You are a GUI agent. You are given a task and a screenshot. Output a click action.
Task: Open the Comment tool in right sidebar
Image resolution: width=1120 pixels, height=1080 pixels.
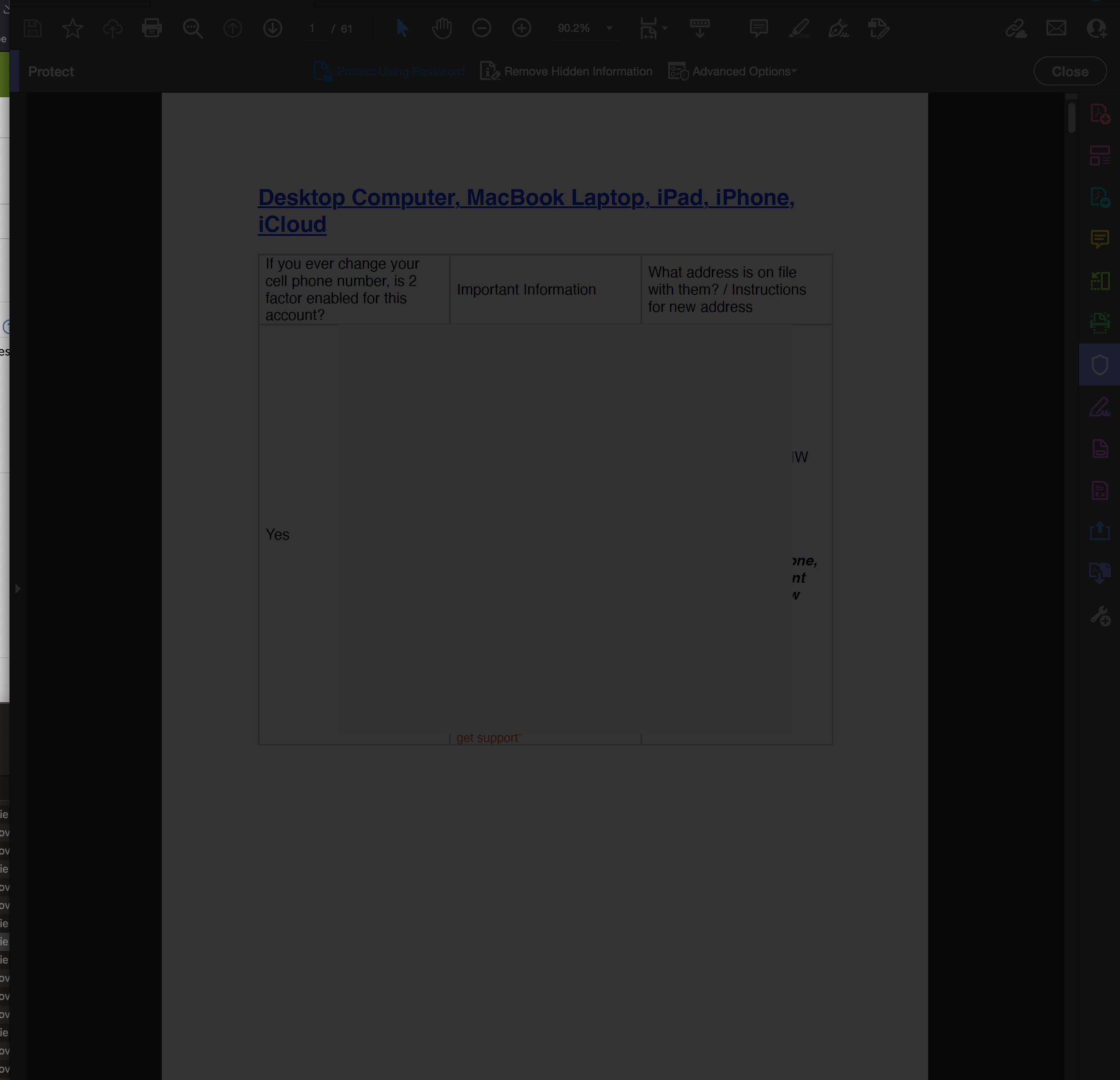coord(1100,239)
